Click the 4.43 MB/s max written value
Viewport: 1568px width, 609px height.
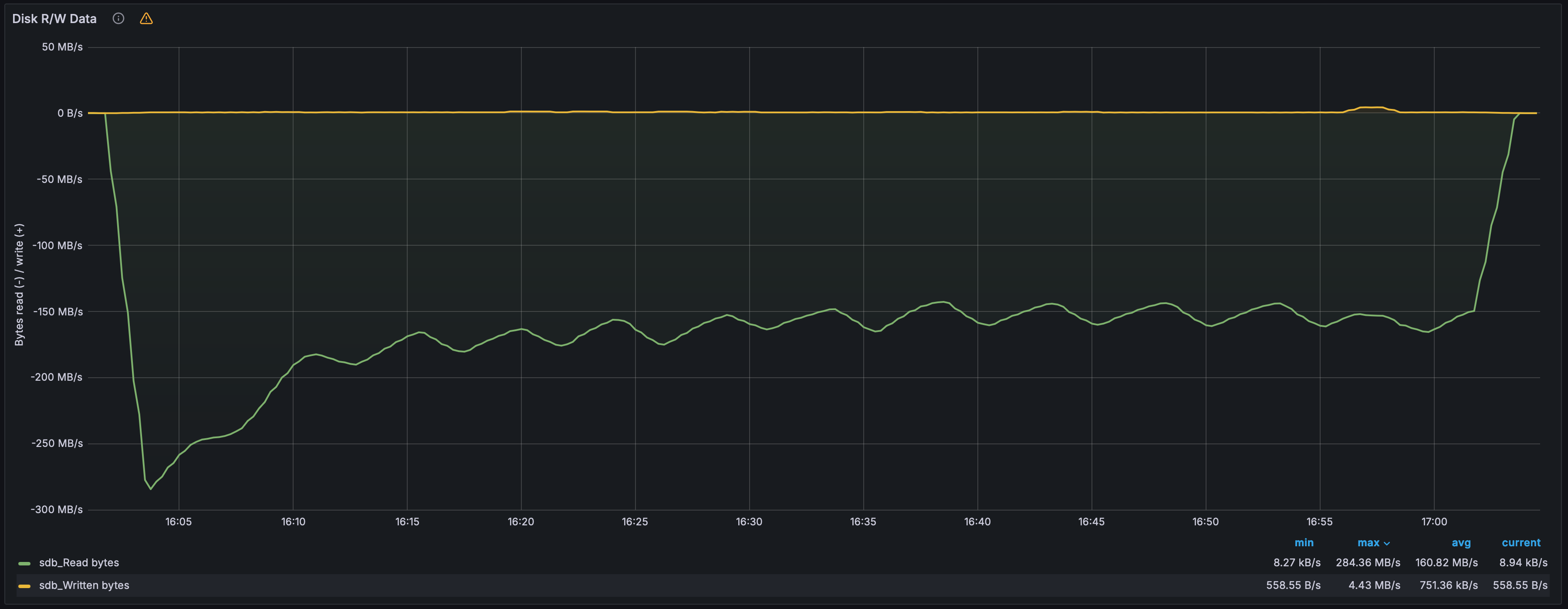1374,585
